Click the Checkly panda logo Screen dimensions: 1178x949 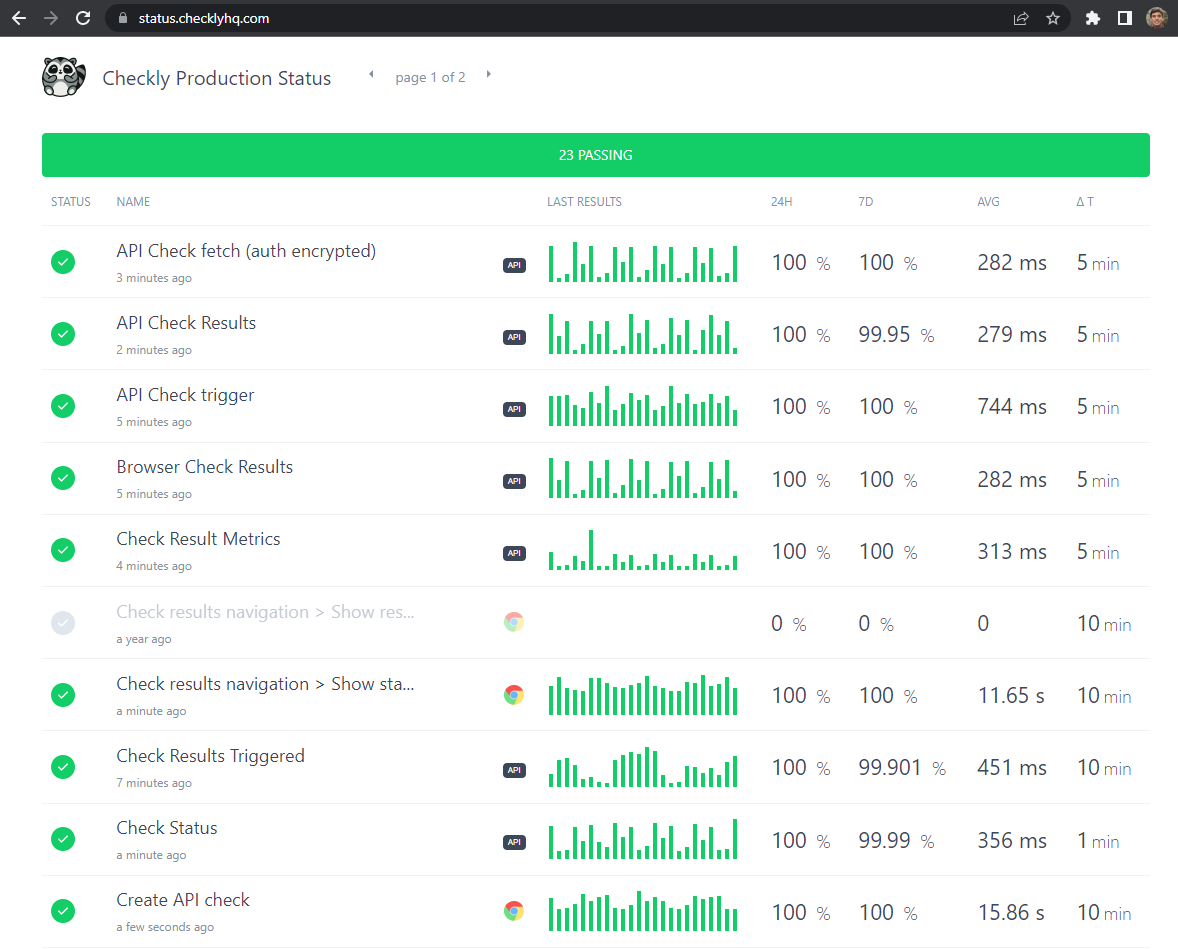(x=63, y=76)
